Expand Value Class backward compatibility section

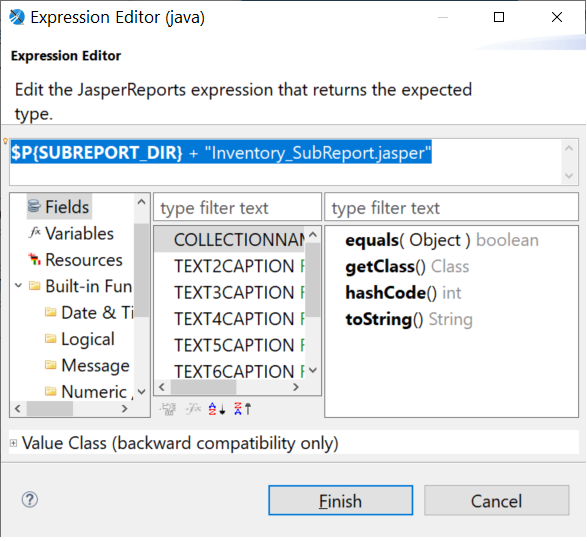point(13,443)
